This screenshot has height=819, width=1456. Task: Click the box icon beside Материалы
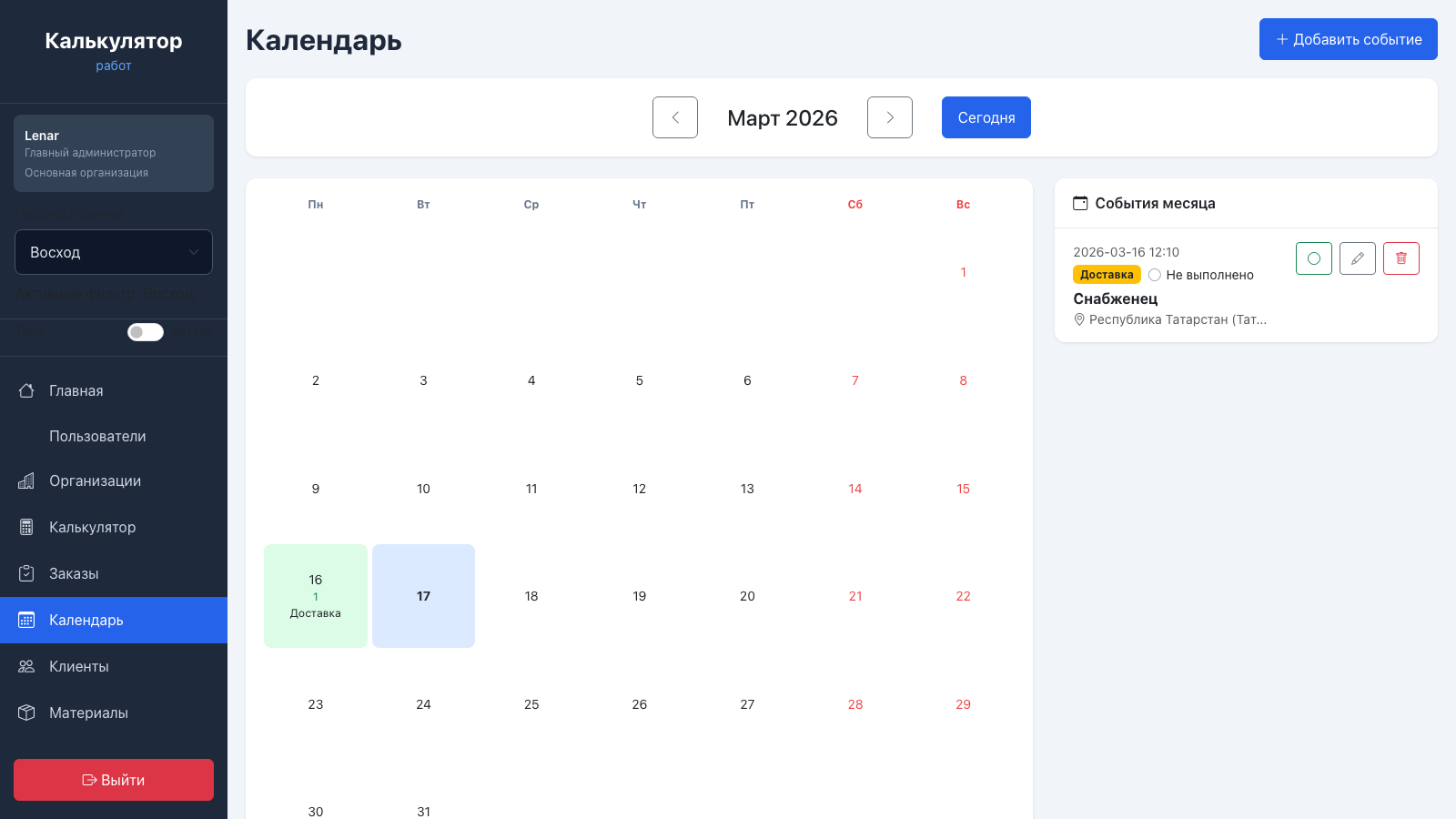26,713
